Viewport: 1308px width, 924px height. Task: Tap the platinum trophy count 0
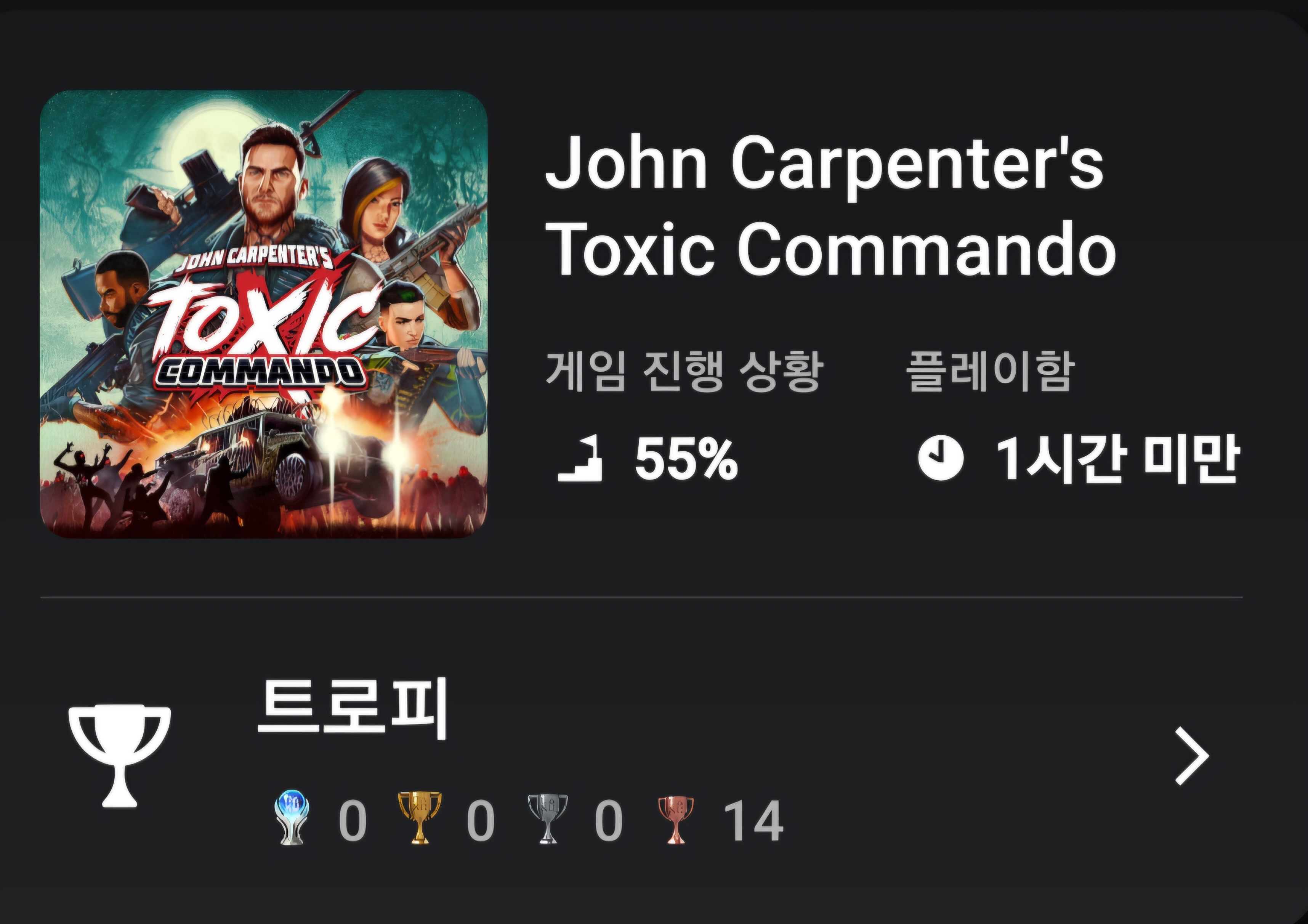tap(353, 820)
